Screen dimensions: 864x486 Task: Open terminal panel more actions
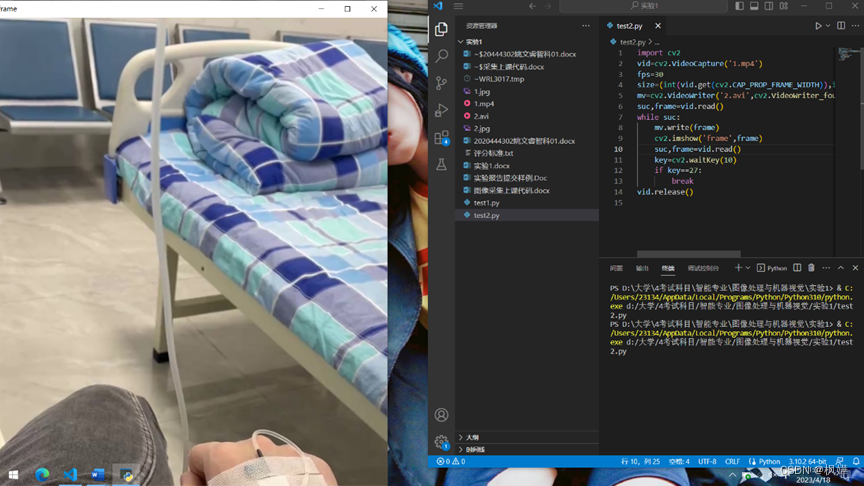(826, 268)
